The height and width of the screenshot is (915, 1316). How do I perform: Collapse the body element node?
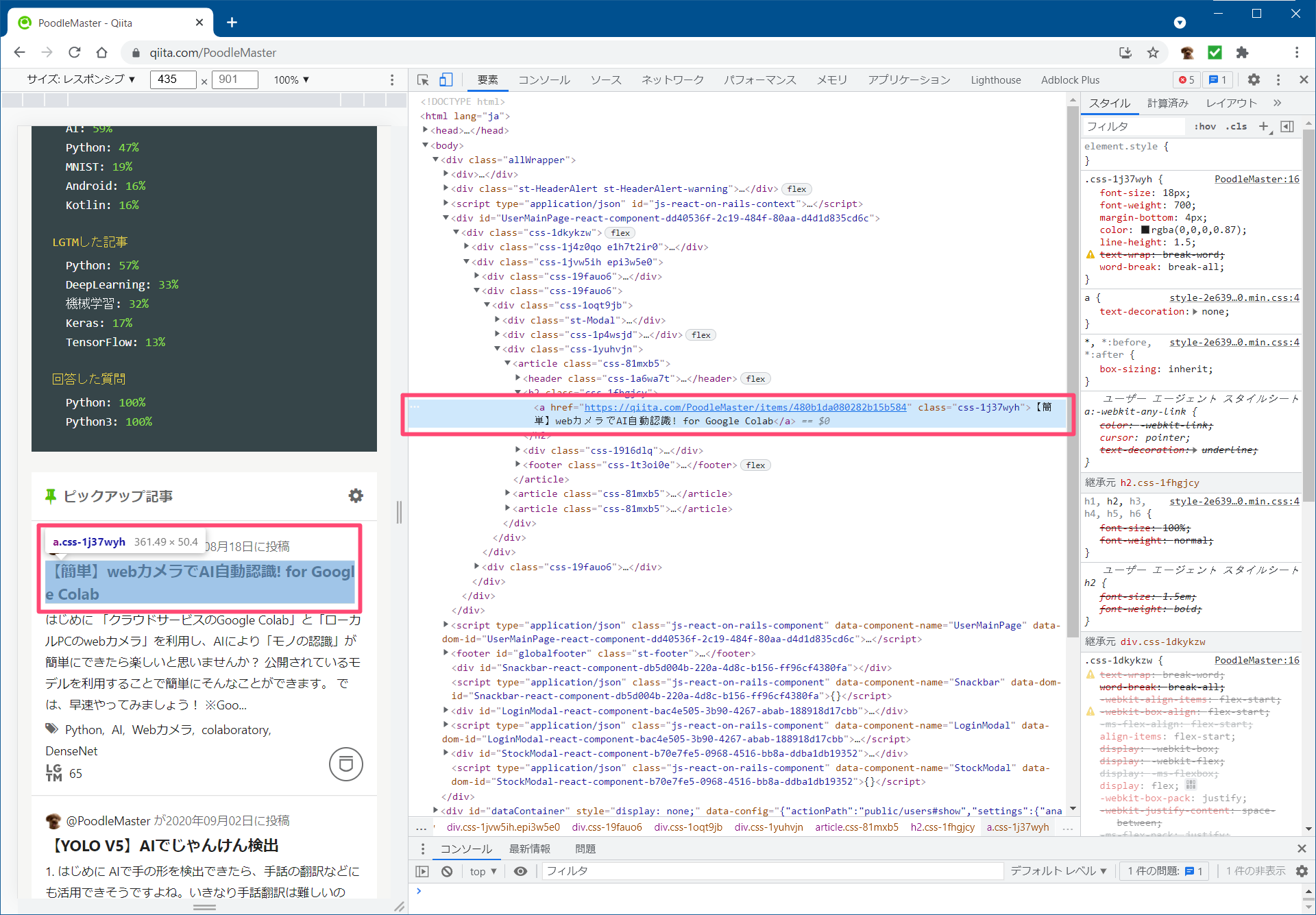426,145
